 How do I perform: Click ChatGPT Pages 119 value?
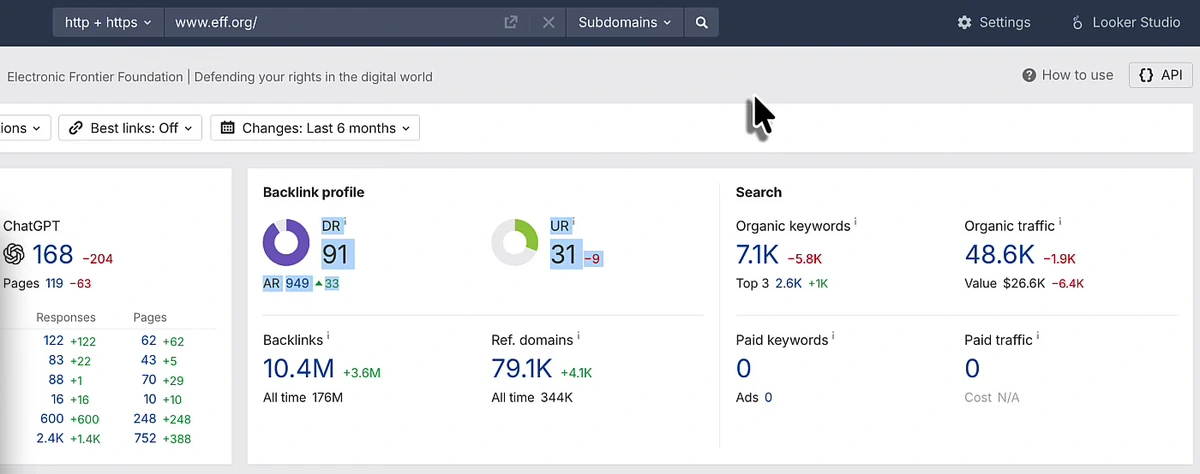pyautogui.click(x=54, y=284)
